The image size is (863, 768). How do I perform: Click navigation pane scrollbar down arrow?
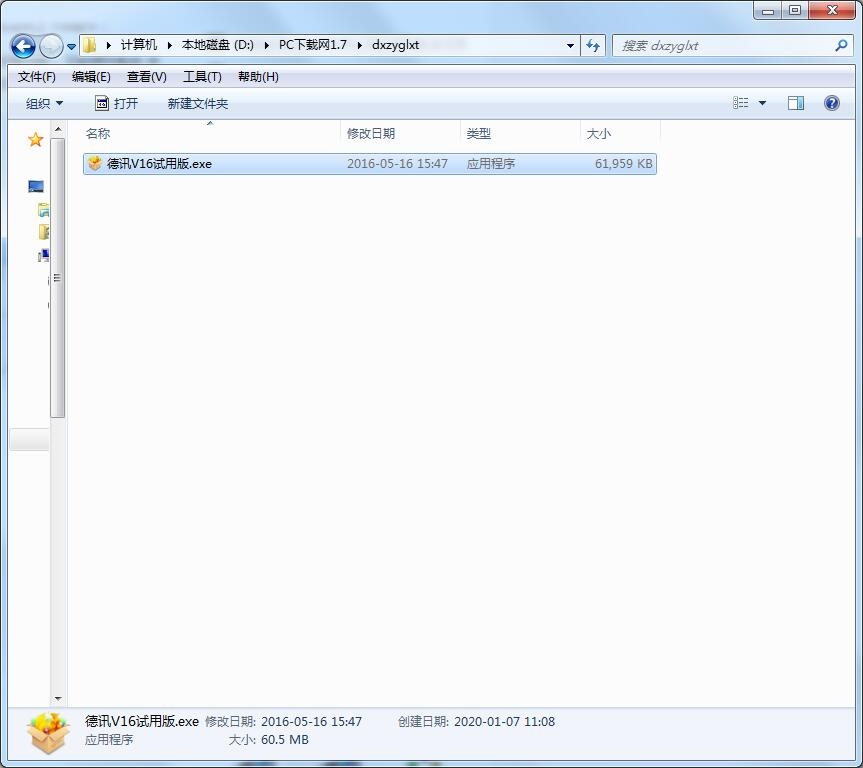pos(58,699)
